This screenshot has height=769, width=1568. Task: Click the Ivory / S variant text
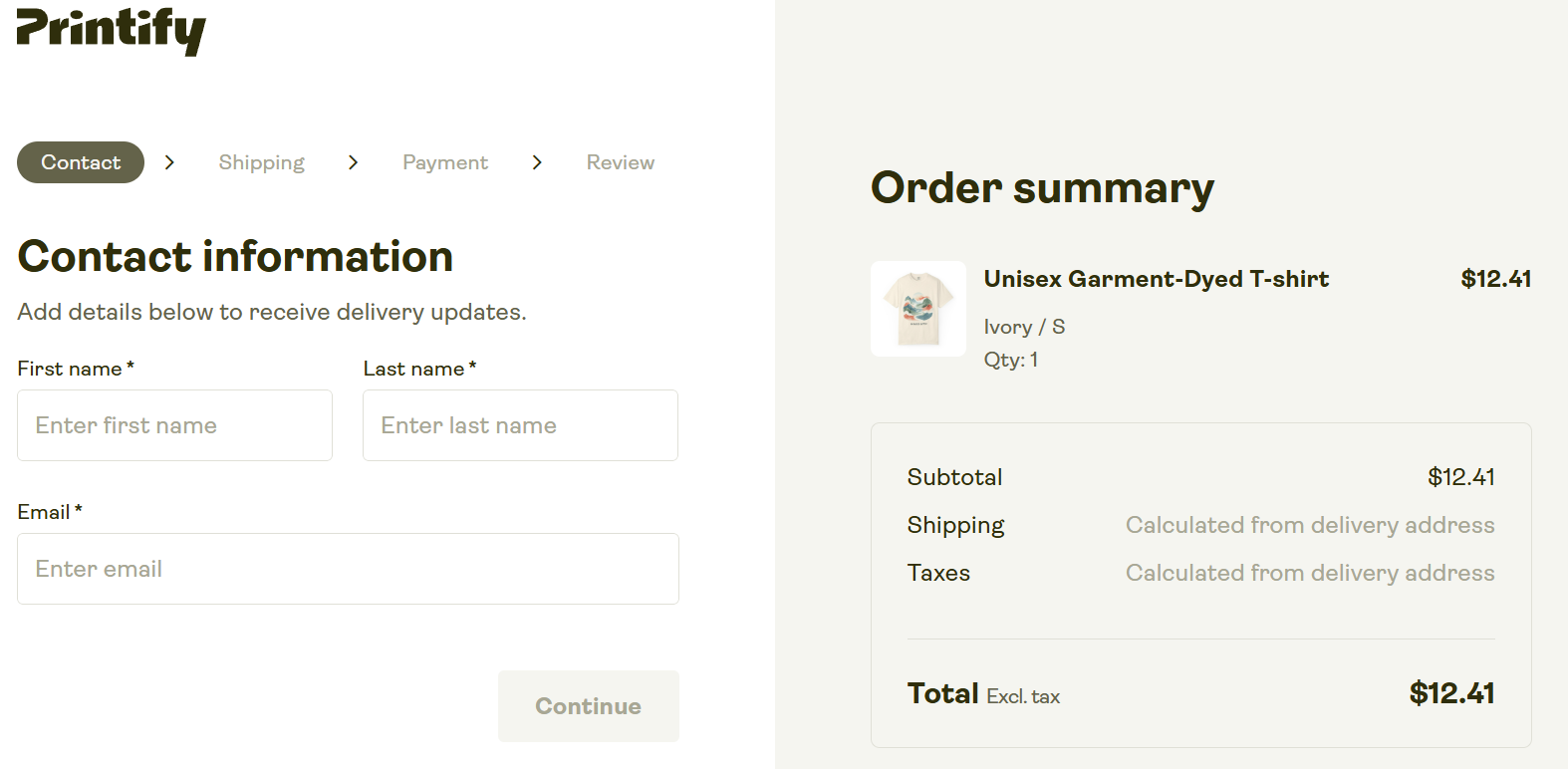pyautogui.click(x=1024, y=326)
